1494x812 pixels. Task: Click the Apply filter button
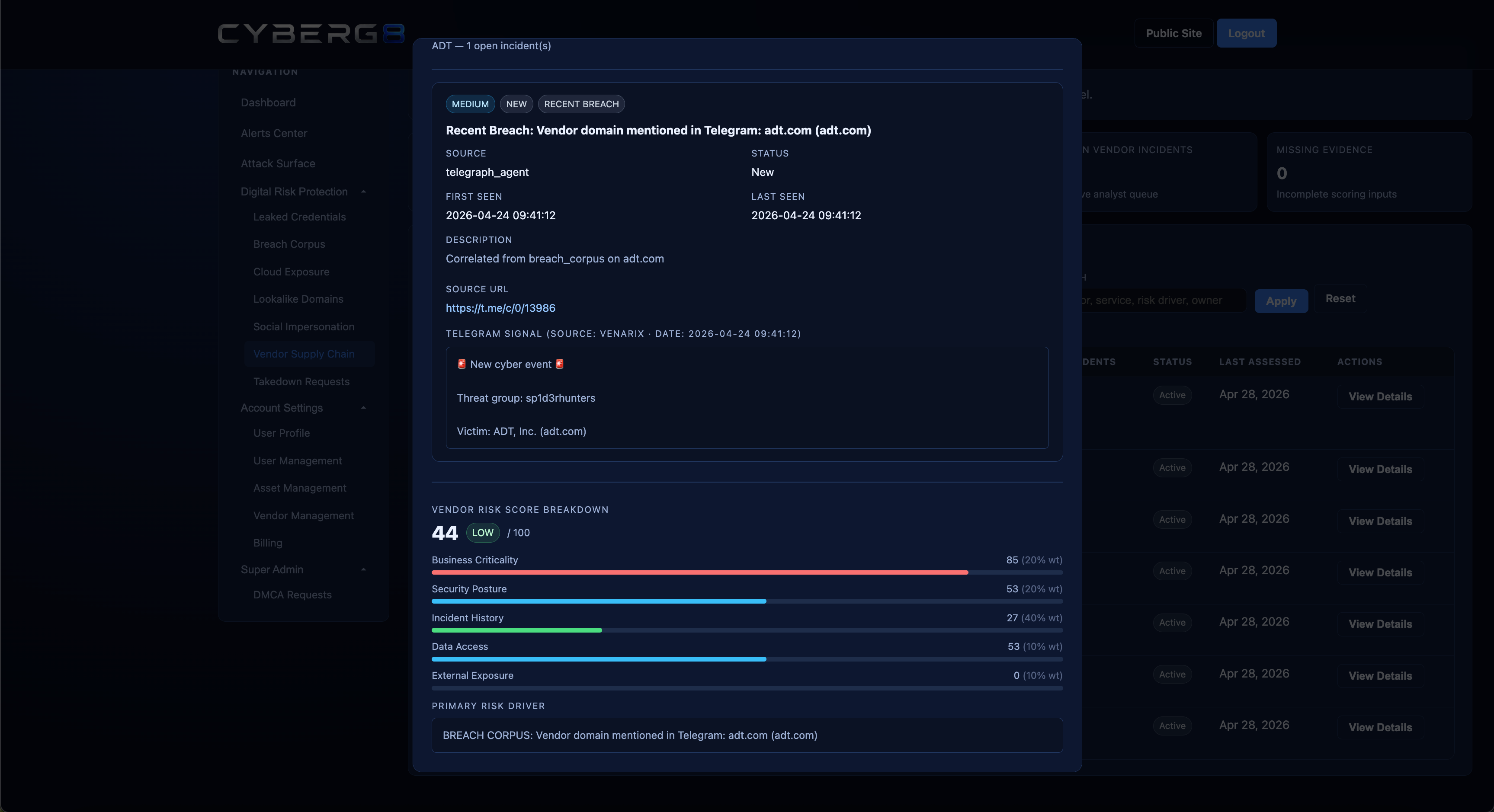[1281, 301]
